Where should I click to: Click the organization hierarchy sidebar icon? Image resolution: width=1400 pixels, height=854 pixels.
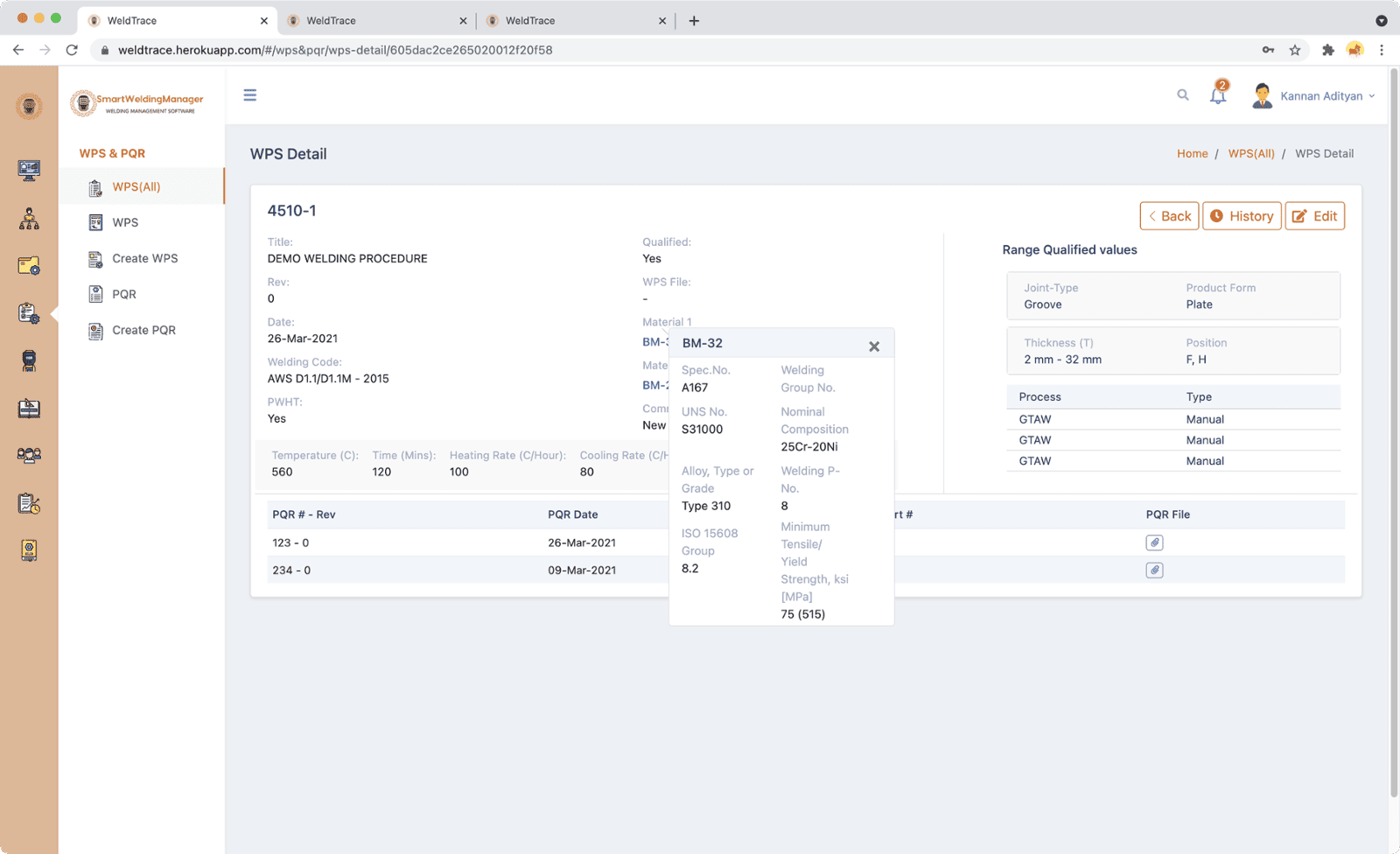point(29,219)
